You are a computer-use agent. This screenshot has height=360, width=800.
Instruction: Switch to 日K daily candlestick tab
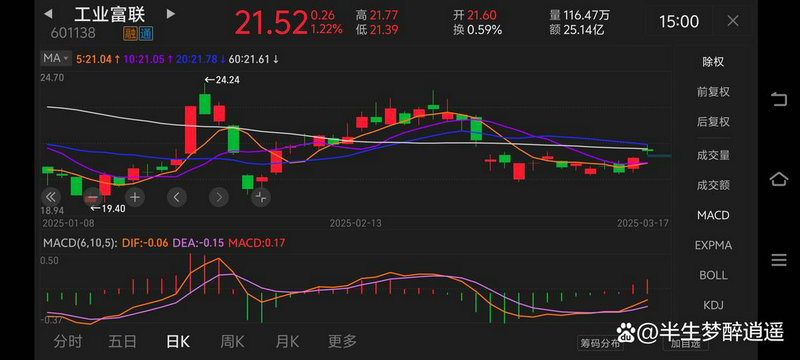point(178,342)
